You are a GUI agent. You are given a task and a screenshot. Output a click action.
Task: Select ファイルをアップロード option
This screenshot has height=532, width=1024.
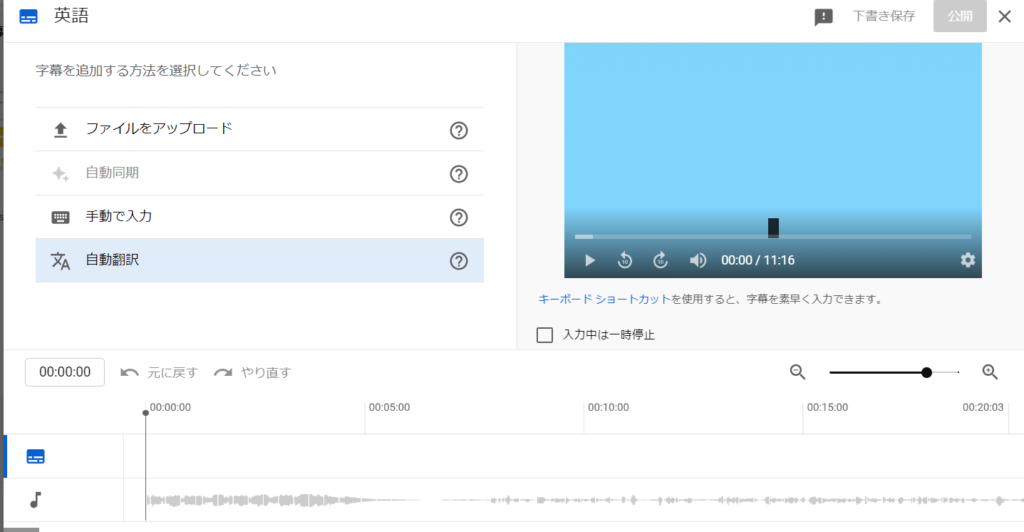pyautogui.click(x=158, y=129)
